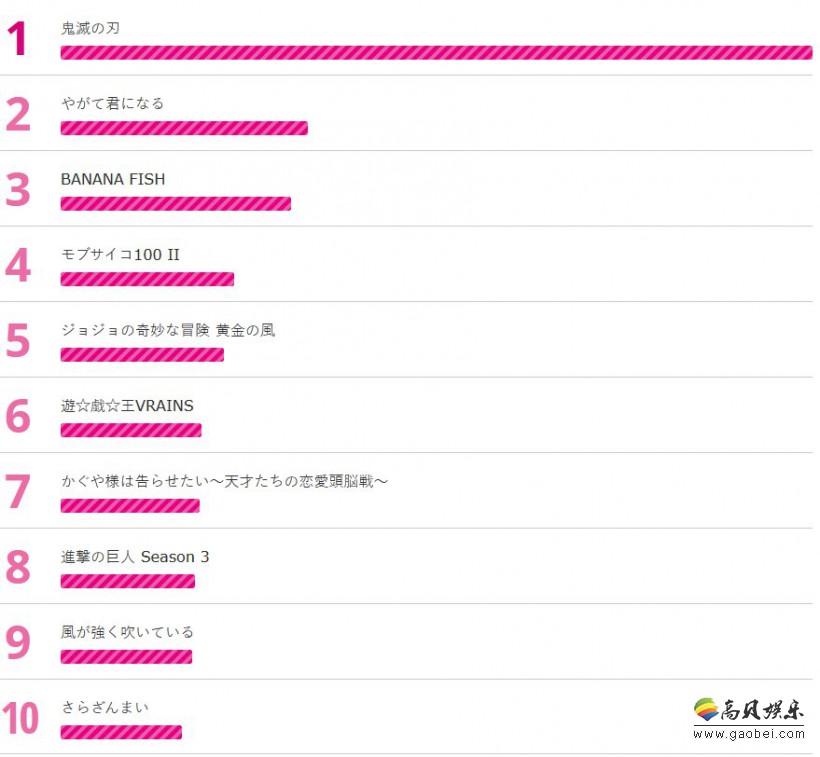Screen dimensions: 820x757
Task: Click the さらざんまい vote bar
Action: click(121, 732)
